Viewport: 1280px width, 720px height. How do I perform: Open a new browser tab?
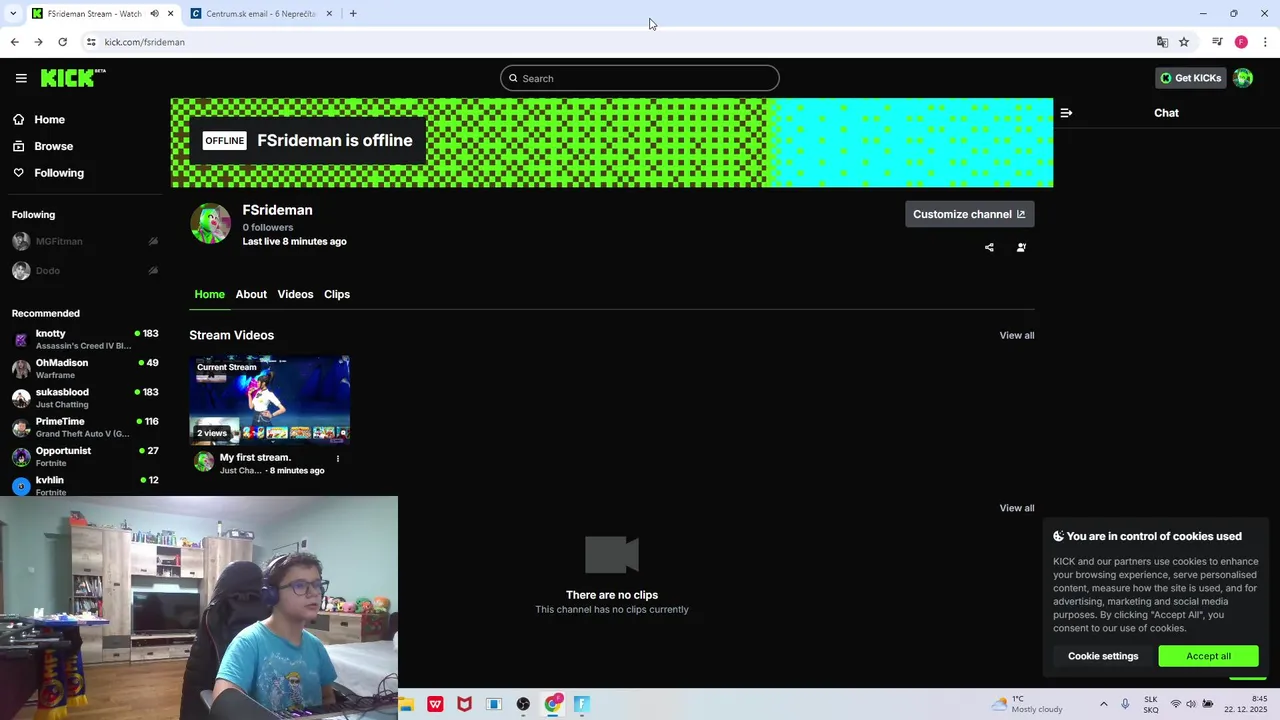(x=353, y=14)
